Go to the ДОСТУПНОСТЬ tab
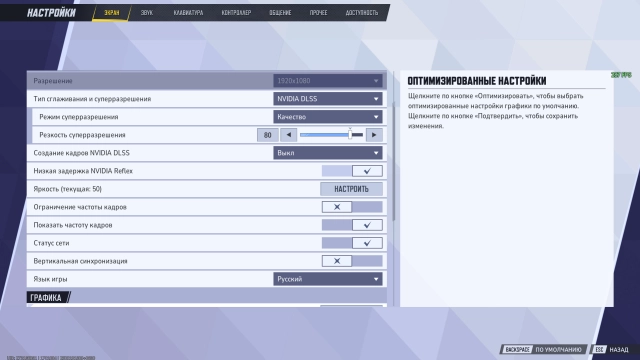 pyautogui.click(x=362, y=13)
